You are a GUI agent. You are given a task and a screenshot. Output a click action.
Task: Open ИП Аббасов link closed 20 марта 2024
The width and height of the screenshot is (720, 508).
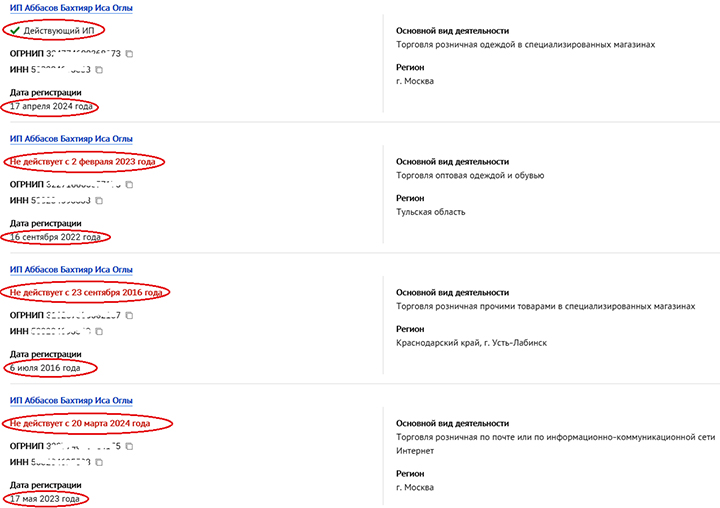coord(70,401)
